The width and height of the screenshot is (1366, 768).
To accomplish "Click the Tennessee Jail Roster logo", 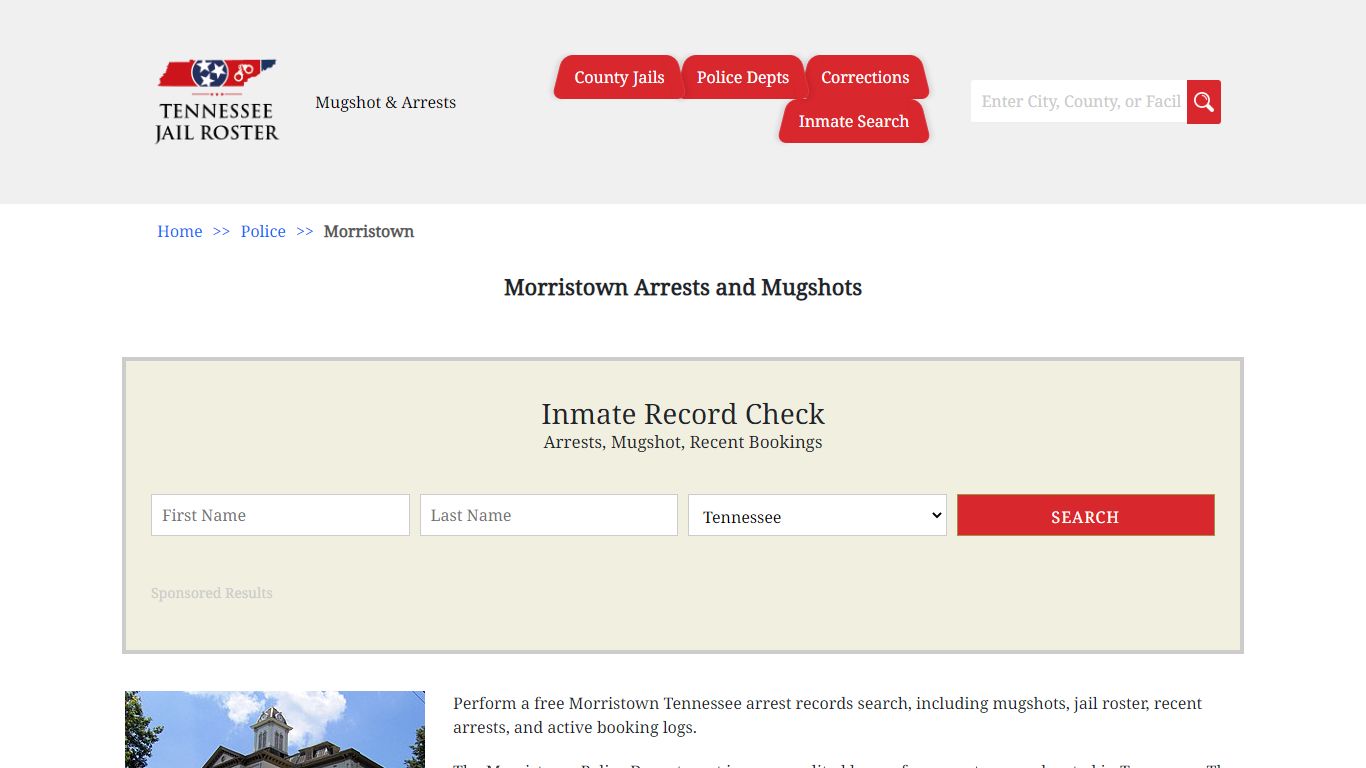I will pyautogui.click(x=217, y=101).
